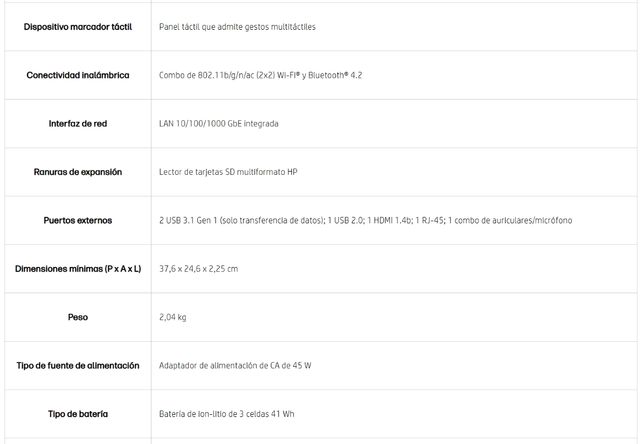This screenshot has width=640, height=444.
Task: Click 'Tipo de fuente de alimentación' label
Action: tap(78, 366)
